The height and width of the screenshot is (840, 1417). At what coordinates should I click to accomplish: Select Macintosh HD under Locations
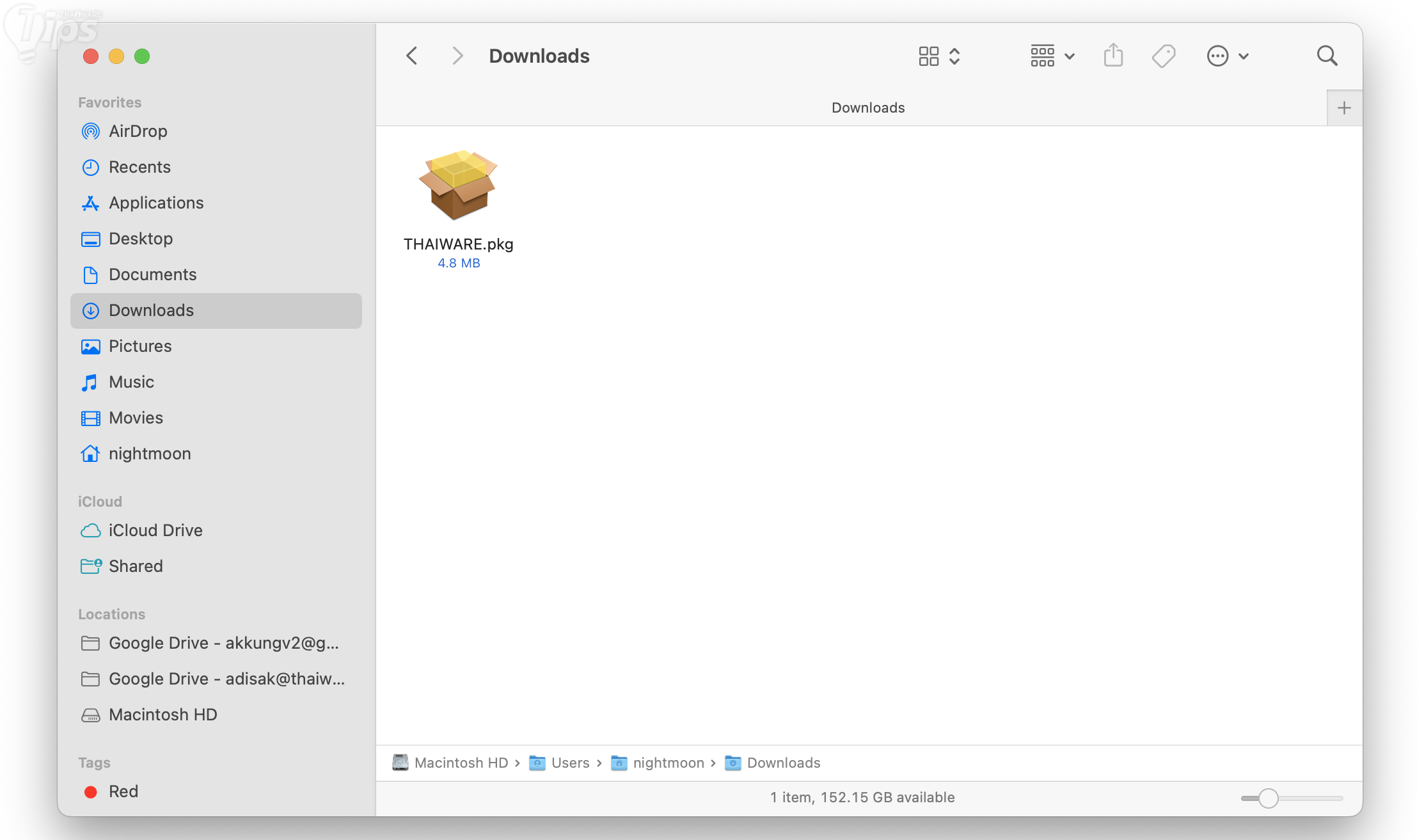pos(162,715)
